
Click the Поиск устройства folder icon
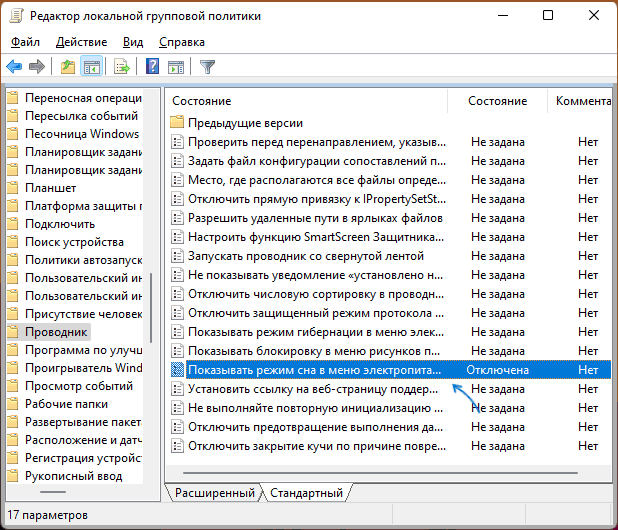pyautogui.click(x=13, y=242)
